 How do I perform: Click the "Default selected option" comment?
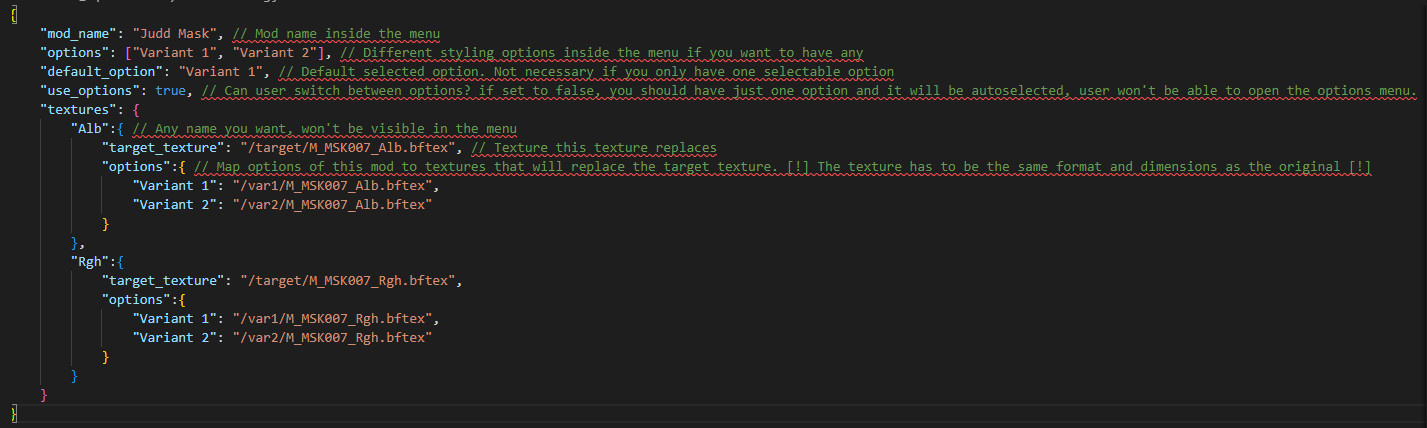(x=586, y=71)
